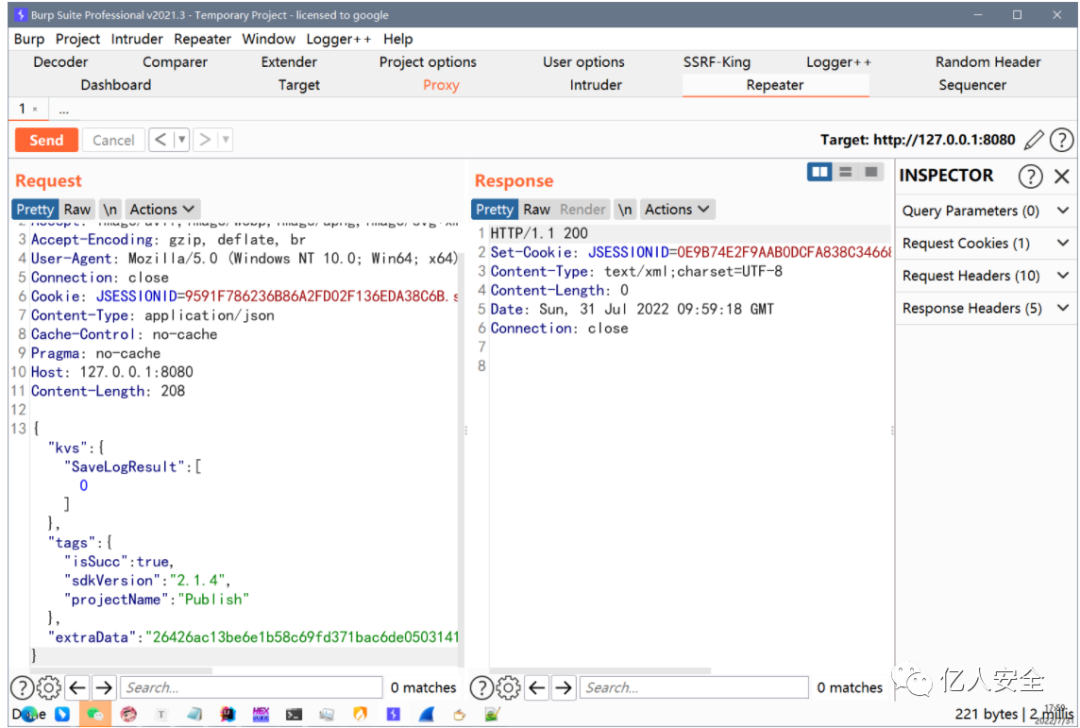
Task: Switch Response view to Raw
Action: 537,209
